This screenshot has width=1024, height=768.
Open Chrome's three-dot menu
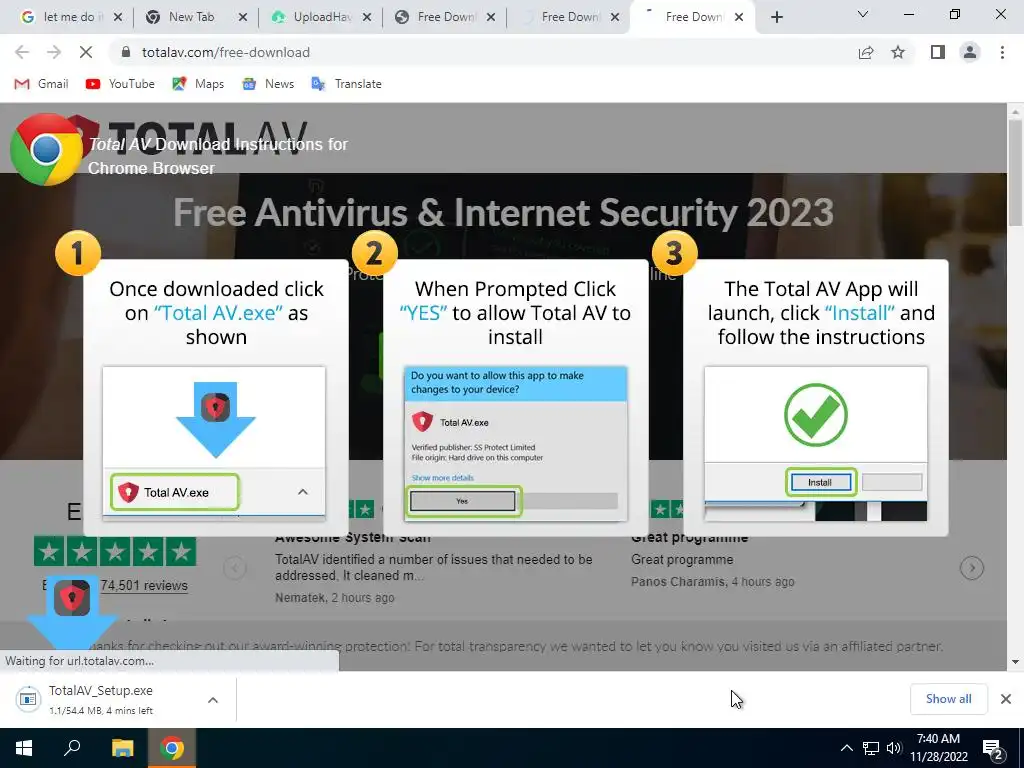[x=1002, y=52]
